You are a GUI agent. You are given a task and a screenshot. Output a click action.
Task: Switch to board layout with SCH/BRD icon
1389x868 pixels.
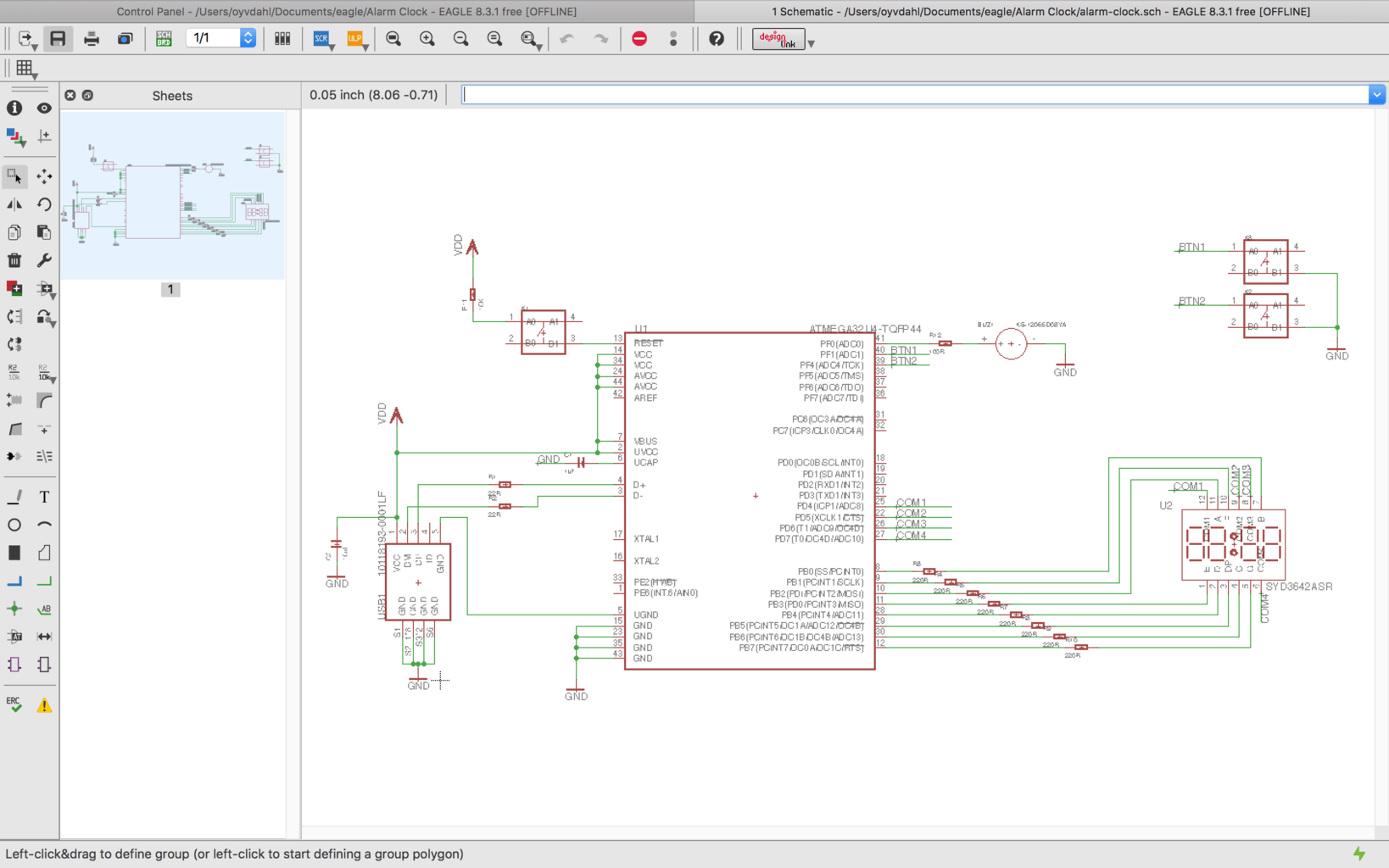click(x=163, y=38)
